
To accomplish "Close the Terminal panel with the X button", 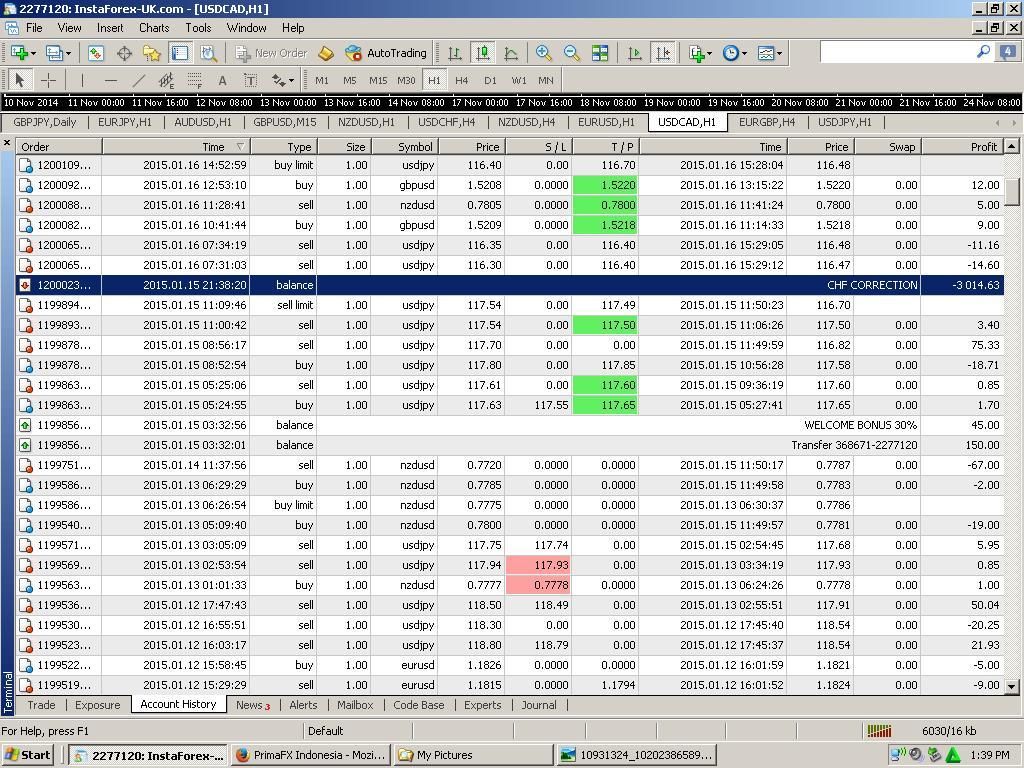I will click(x=7, y=143).
